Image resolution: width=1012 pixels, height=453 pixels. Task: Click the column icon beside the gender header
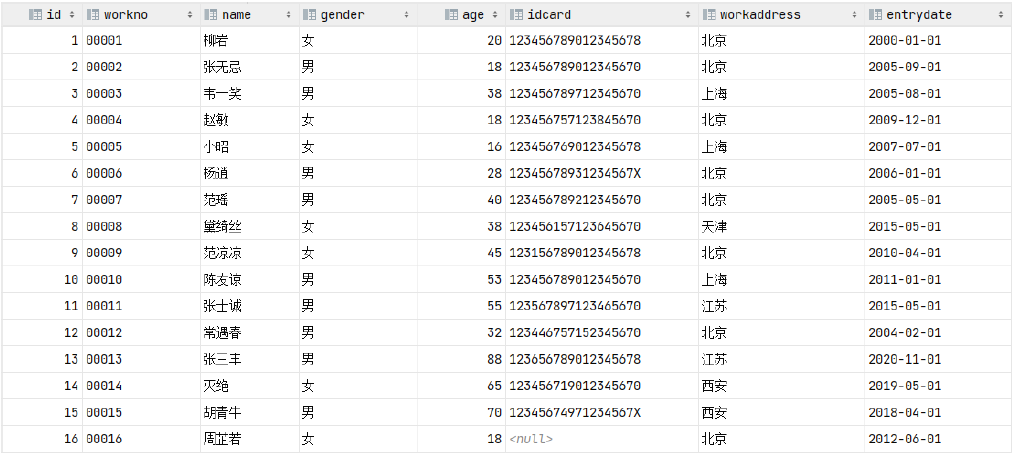308,15
